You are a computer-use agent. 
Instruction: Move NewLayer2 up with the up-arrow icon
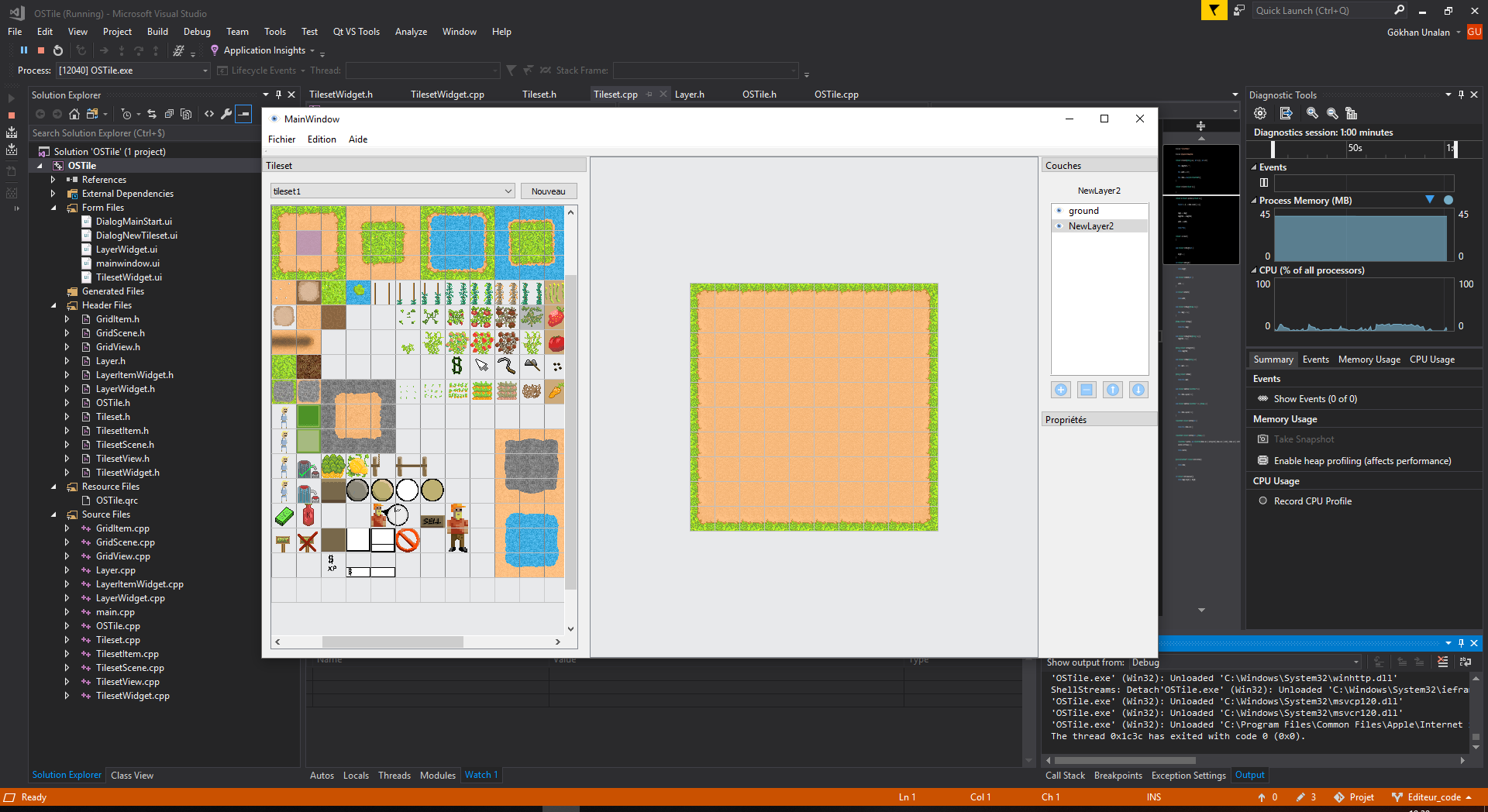[x=1112, y=390]
